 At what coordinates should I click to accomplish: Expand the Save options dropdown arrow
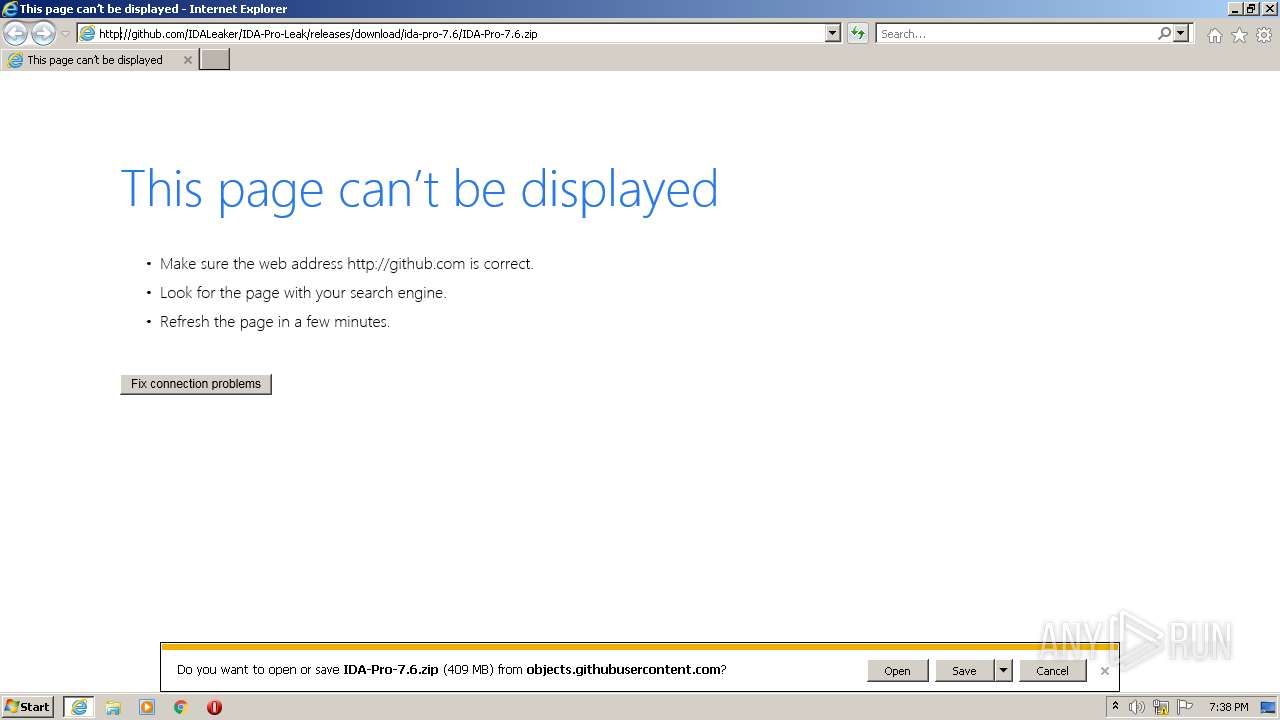tap(1004, 671)
